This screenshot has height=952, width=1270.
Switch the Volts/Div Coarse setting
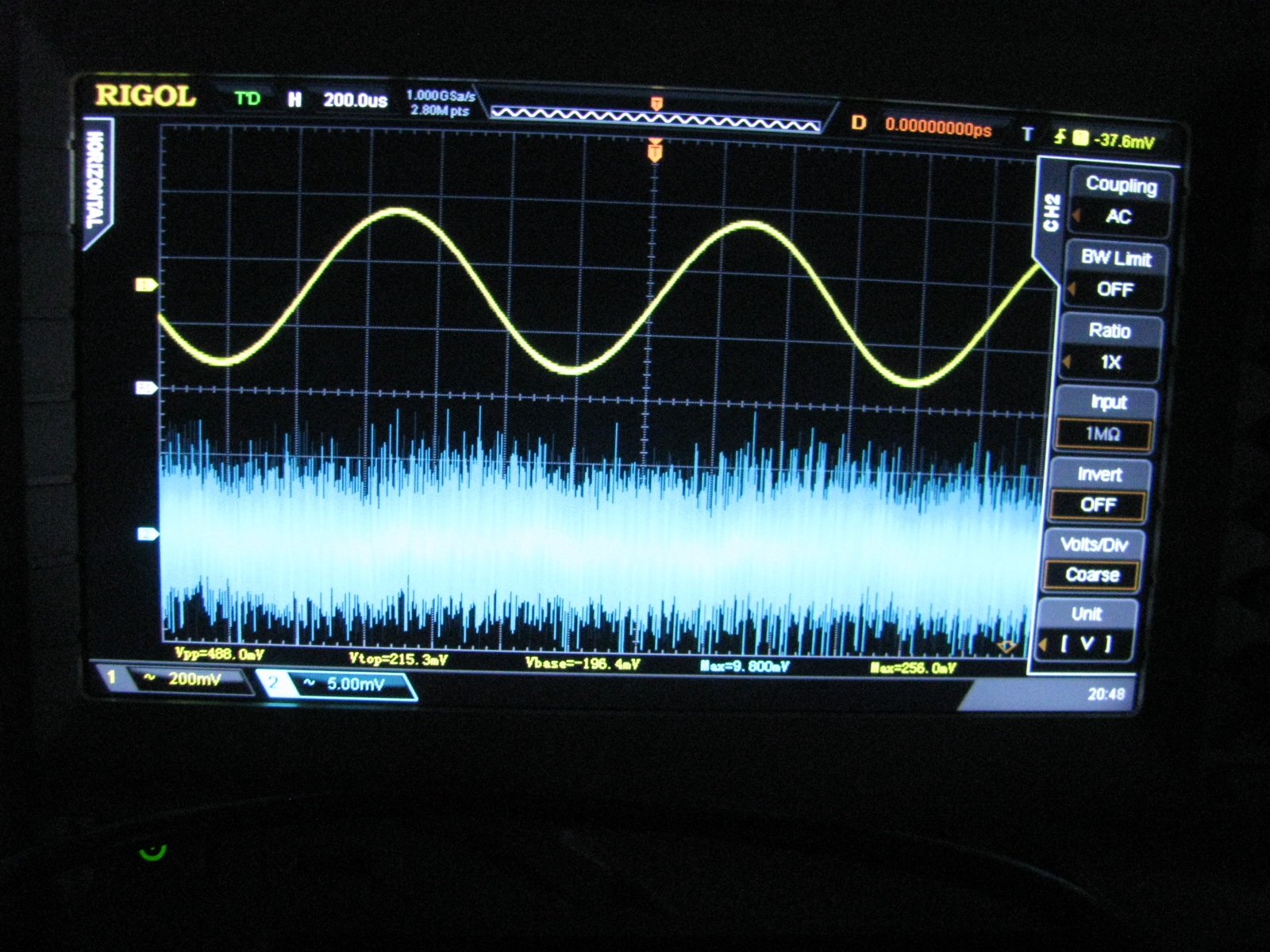(x=1093, y=560)
